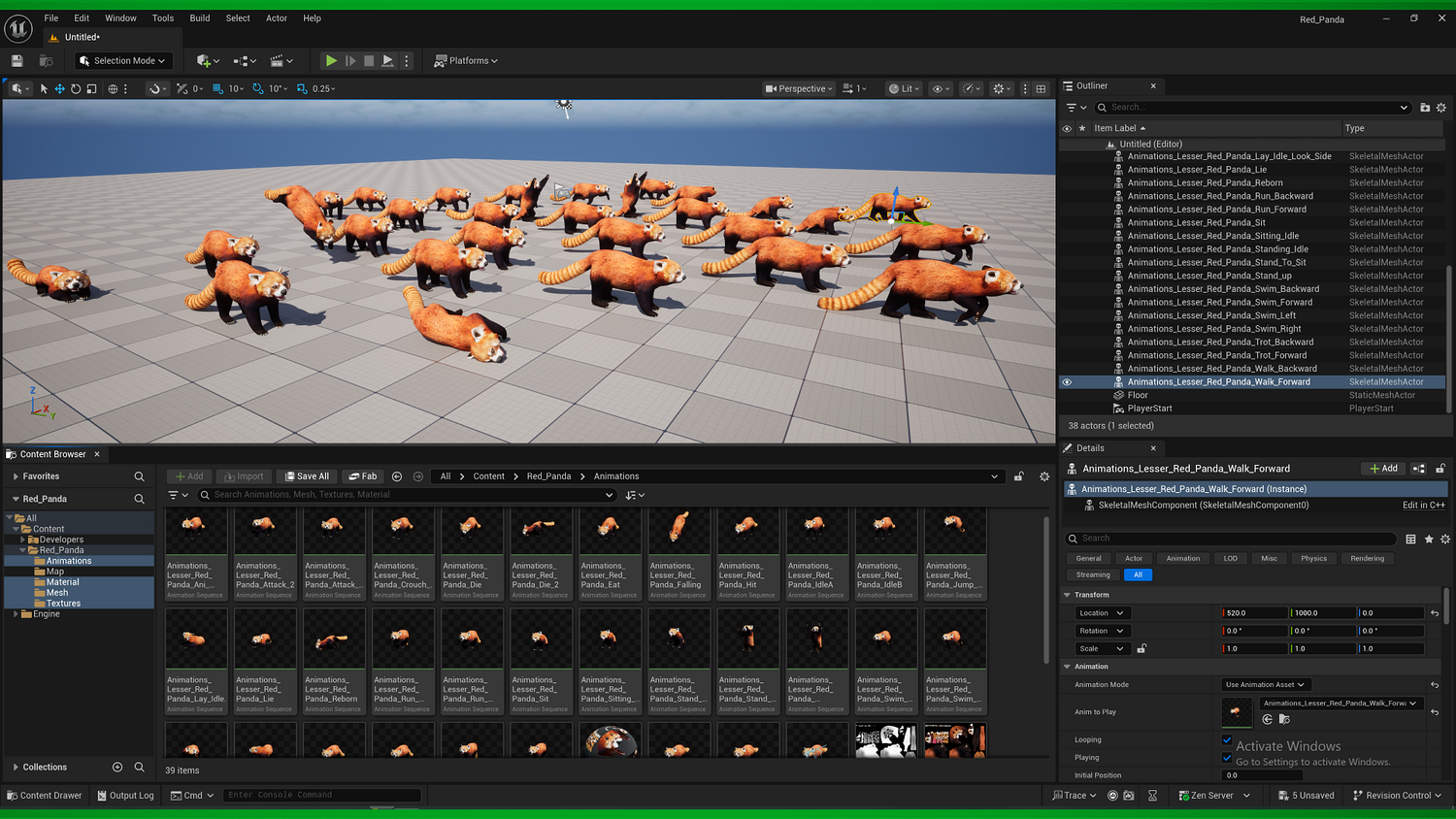Collapse the Transform section
The image size is (1456, 819).
click(1068, 595)
